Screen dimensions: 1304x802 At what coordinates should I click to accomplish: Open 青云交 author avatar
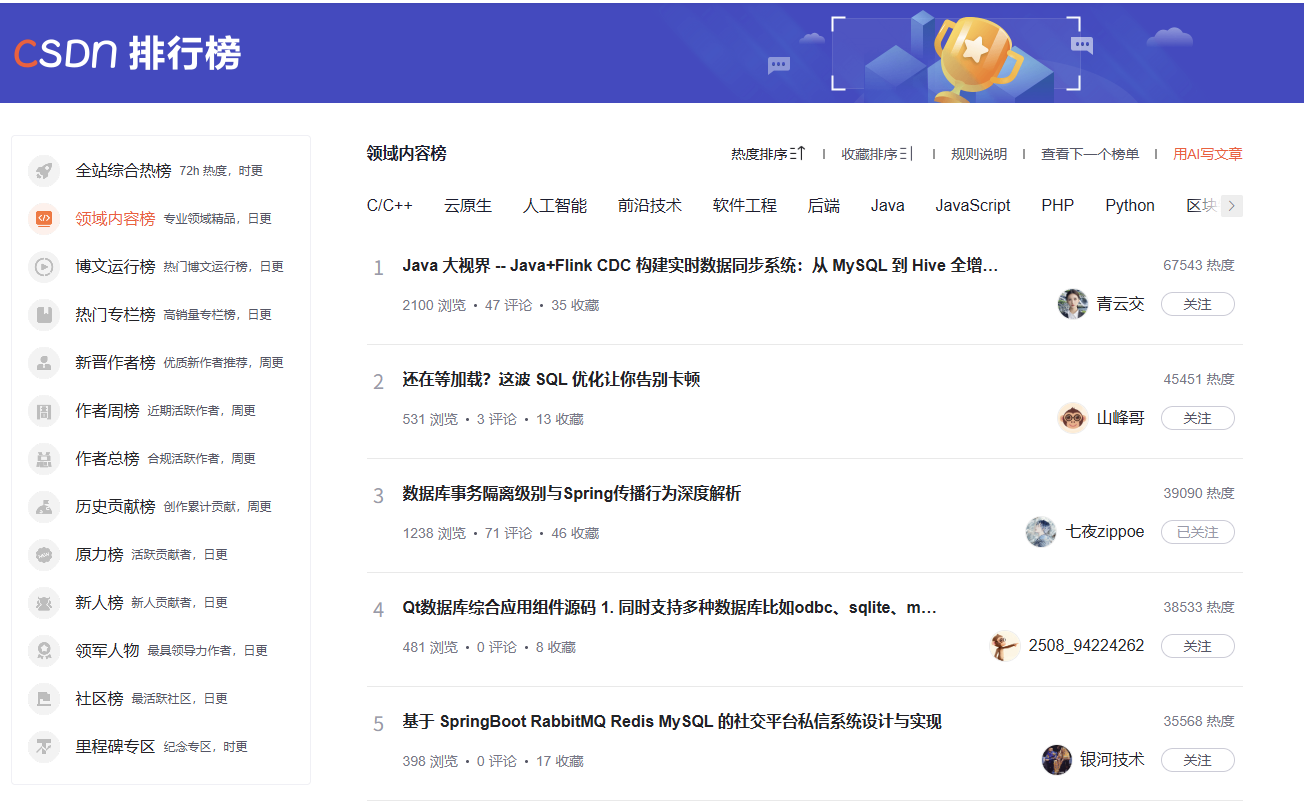click(1073, 304)
